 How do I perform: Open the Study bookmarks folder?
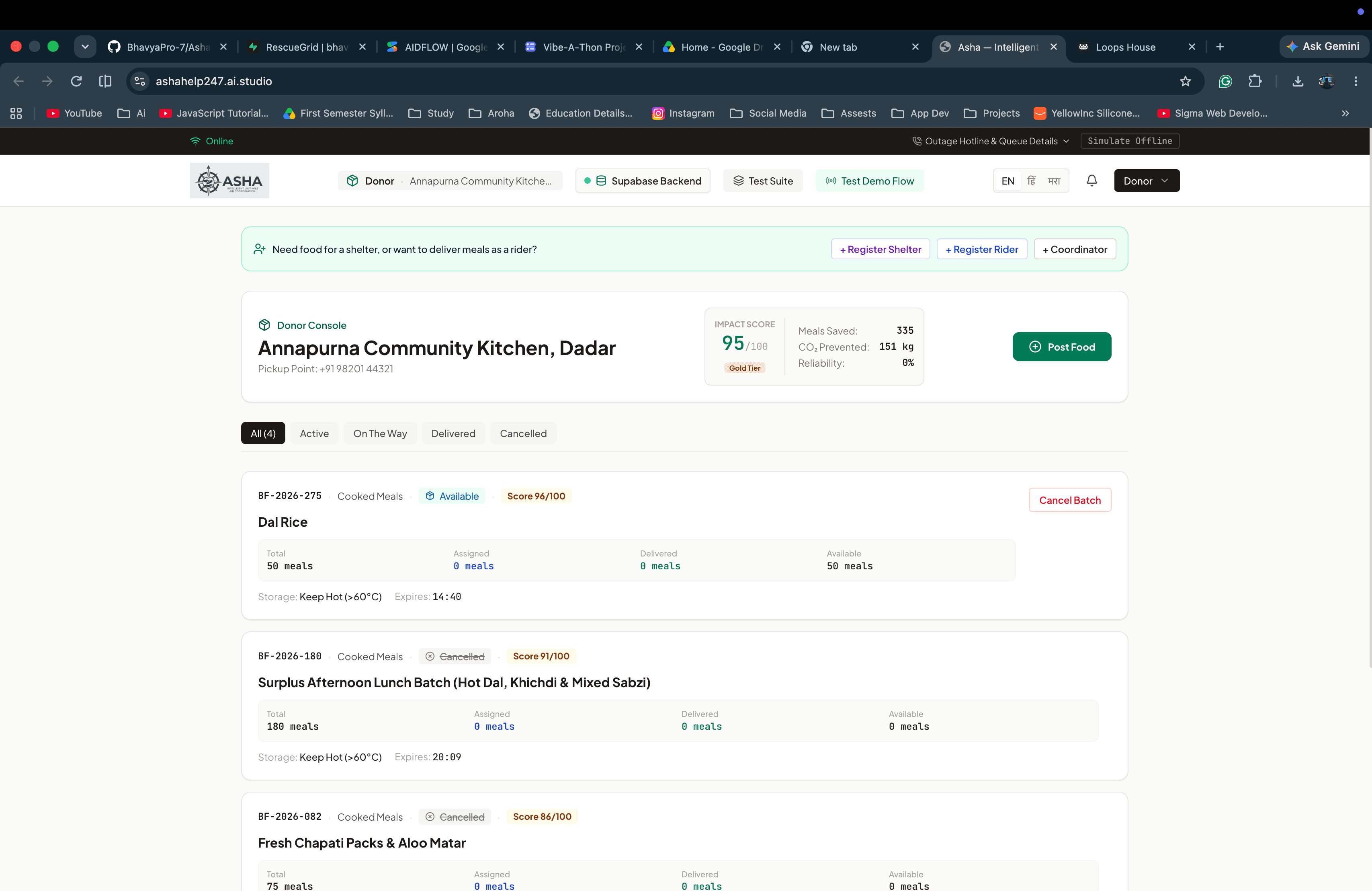tap(431, 113)
